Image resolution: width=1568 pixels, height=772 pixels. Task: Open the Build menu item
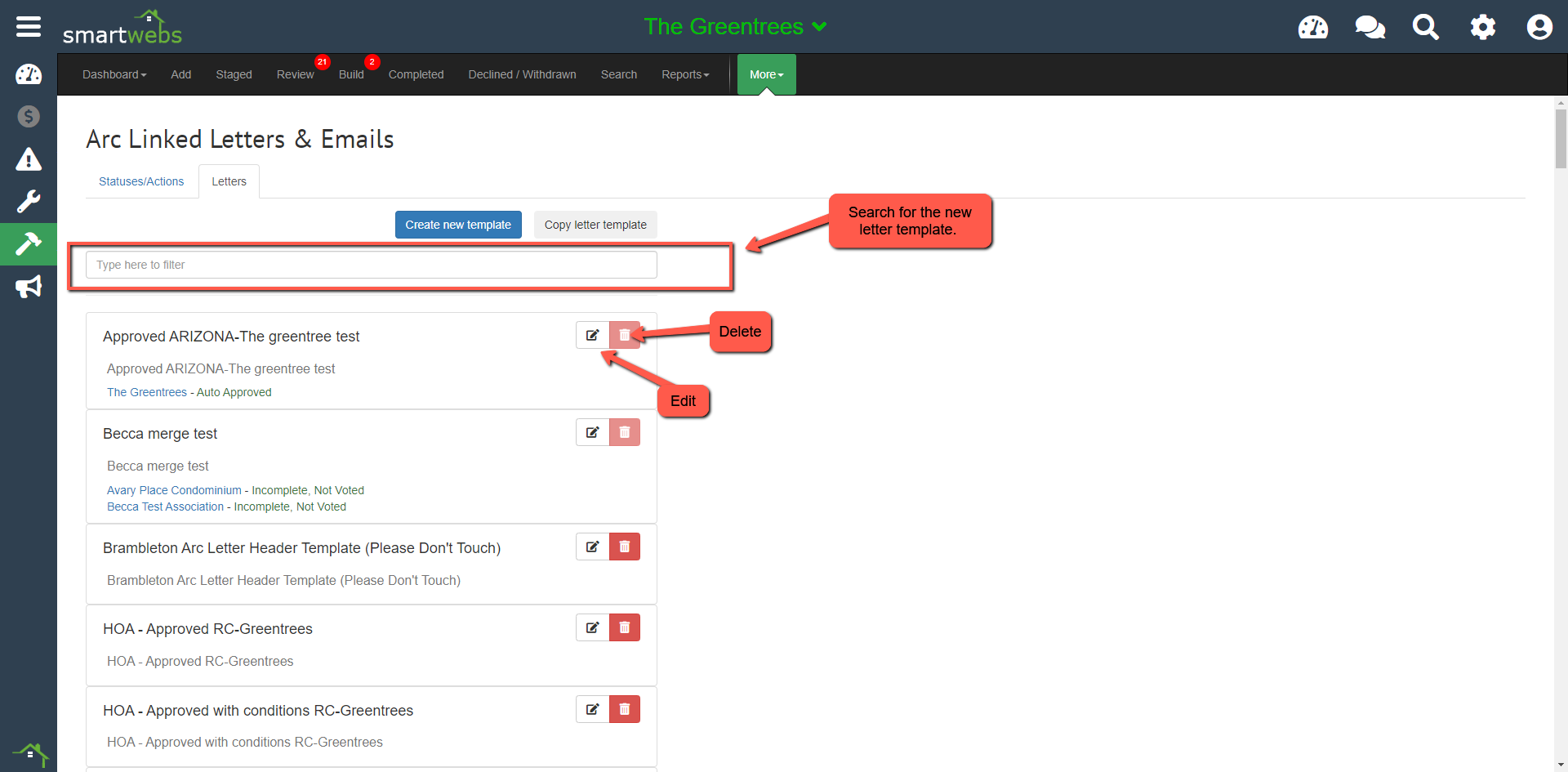coord(351,74)
